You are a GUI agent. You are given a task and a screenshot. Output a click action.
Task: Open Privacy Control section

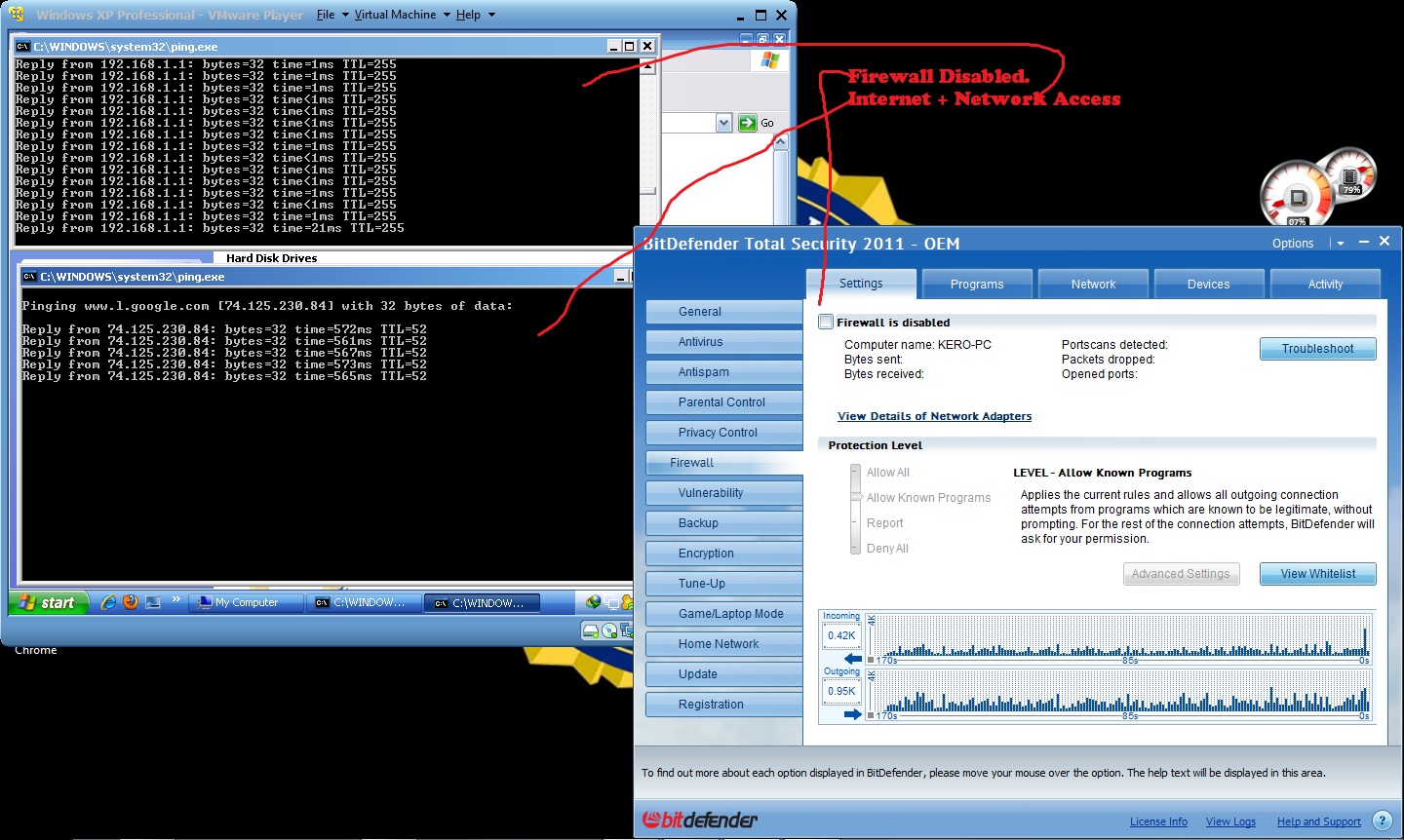point(723,433)
